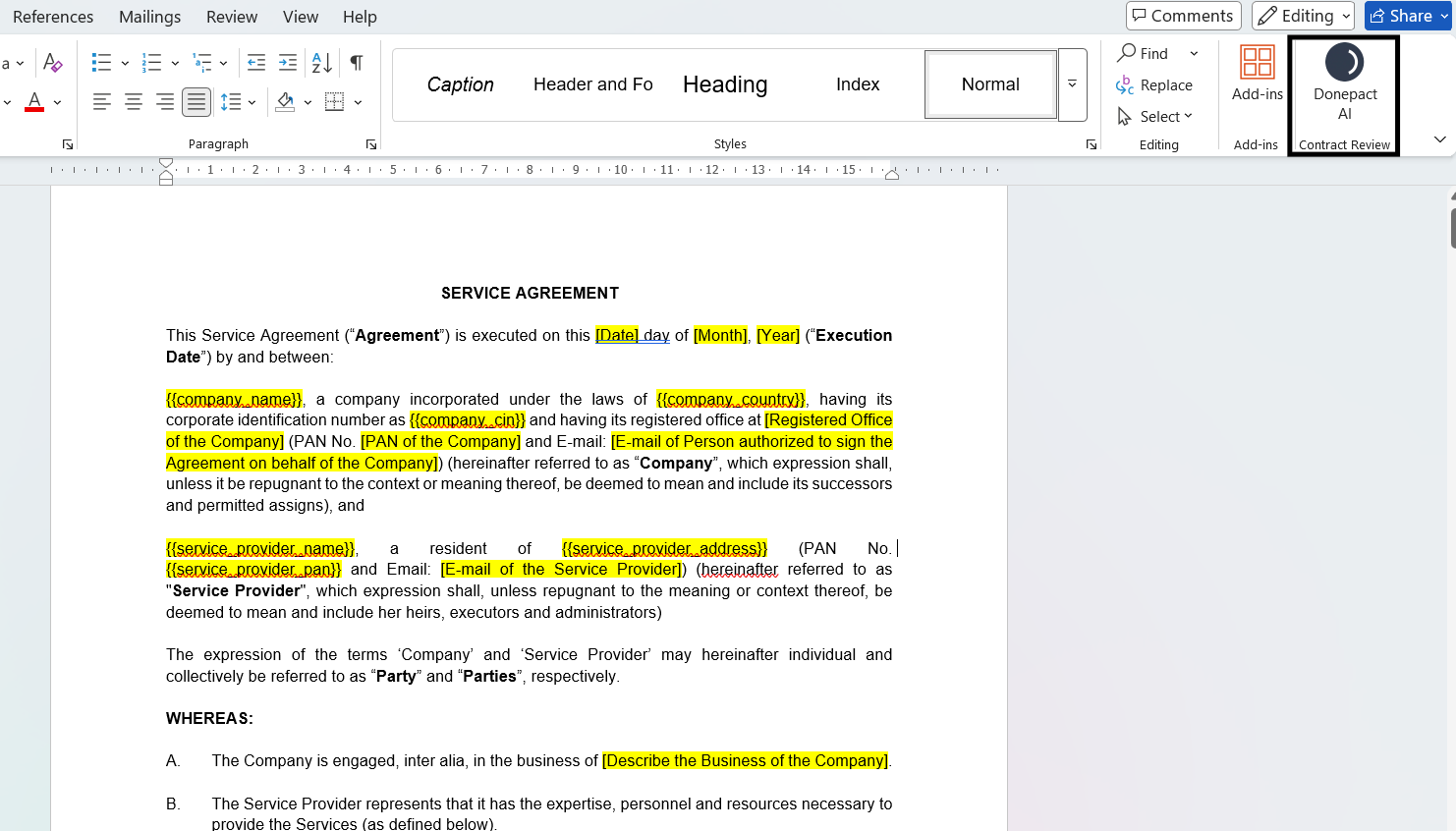Apply the Normal style
Viewport: 1456px width, 831px height.
click(x=990, y=84)
